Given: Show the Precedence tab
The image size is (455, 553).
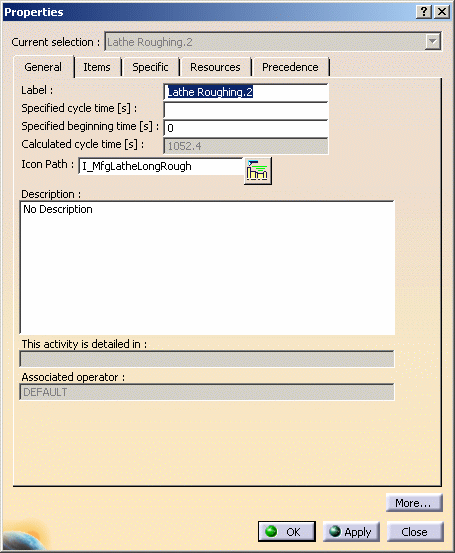Looking at the screenshot, I should click(x=290, y=67).
